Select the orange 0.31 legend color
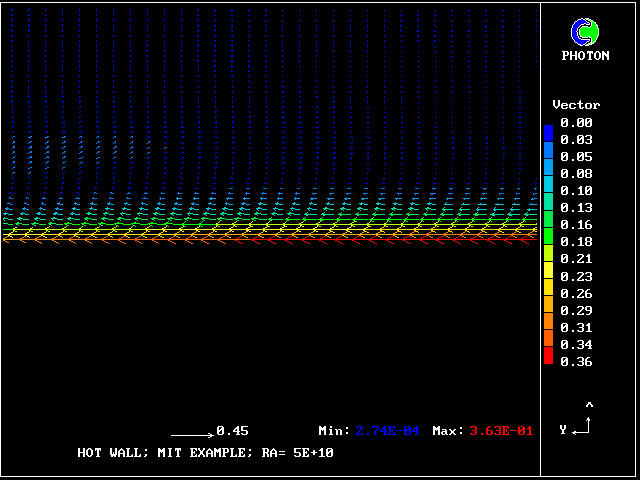 click(548, 319)
